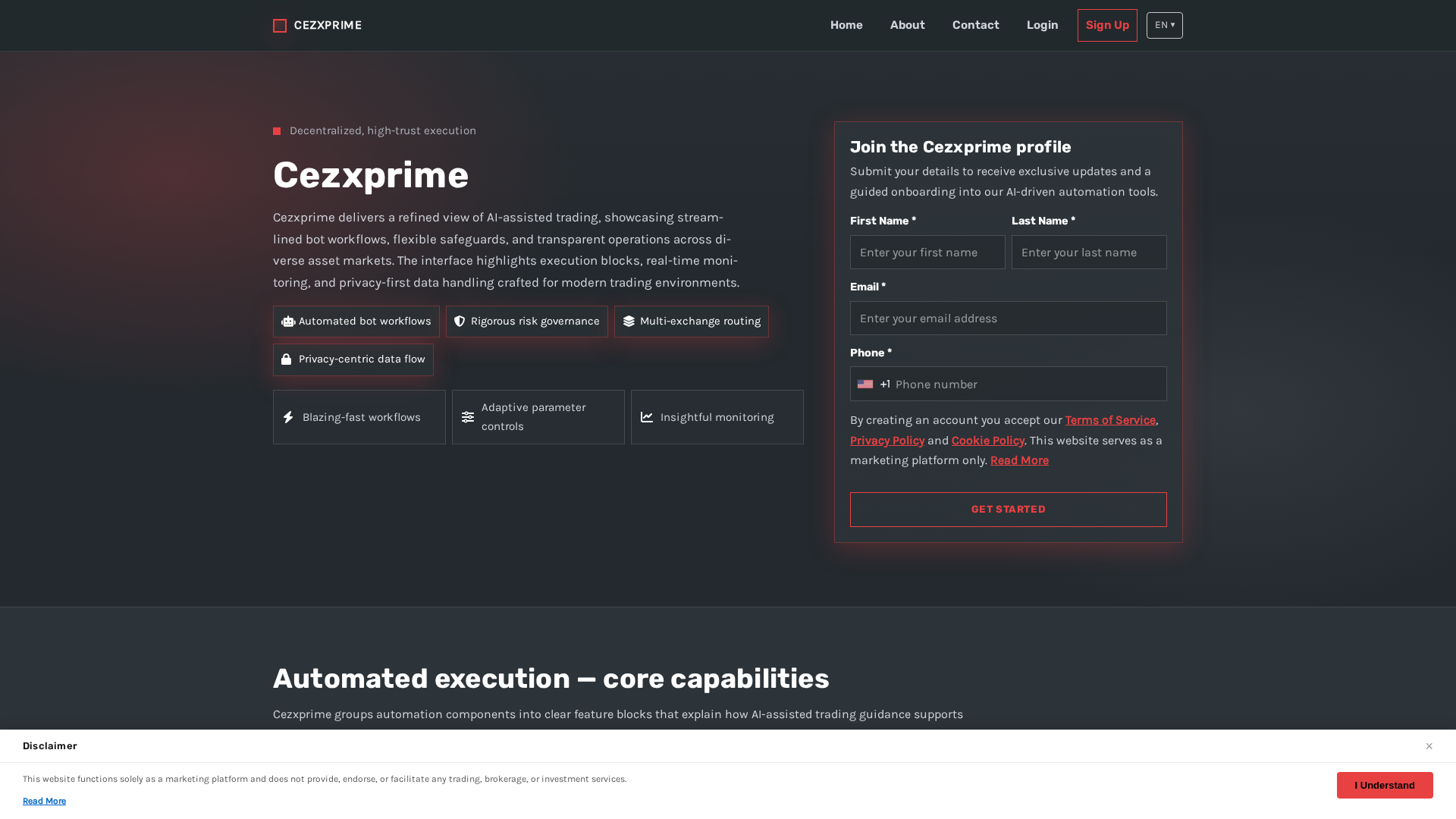Open the About page
This screenshot has width=1456, height=819.
click(908, 25)
